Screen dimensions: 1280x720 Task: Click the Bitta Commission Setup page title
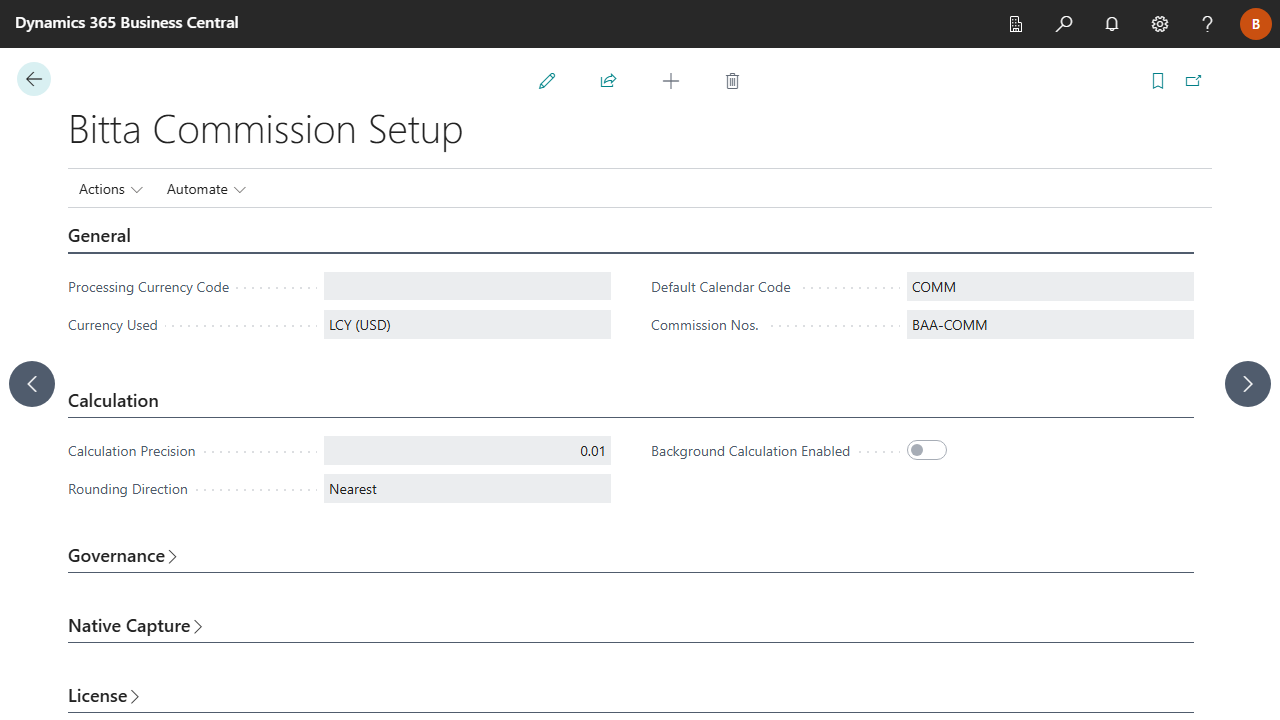(x=266, y=130)
